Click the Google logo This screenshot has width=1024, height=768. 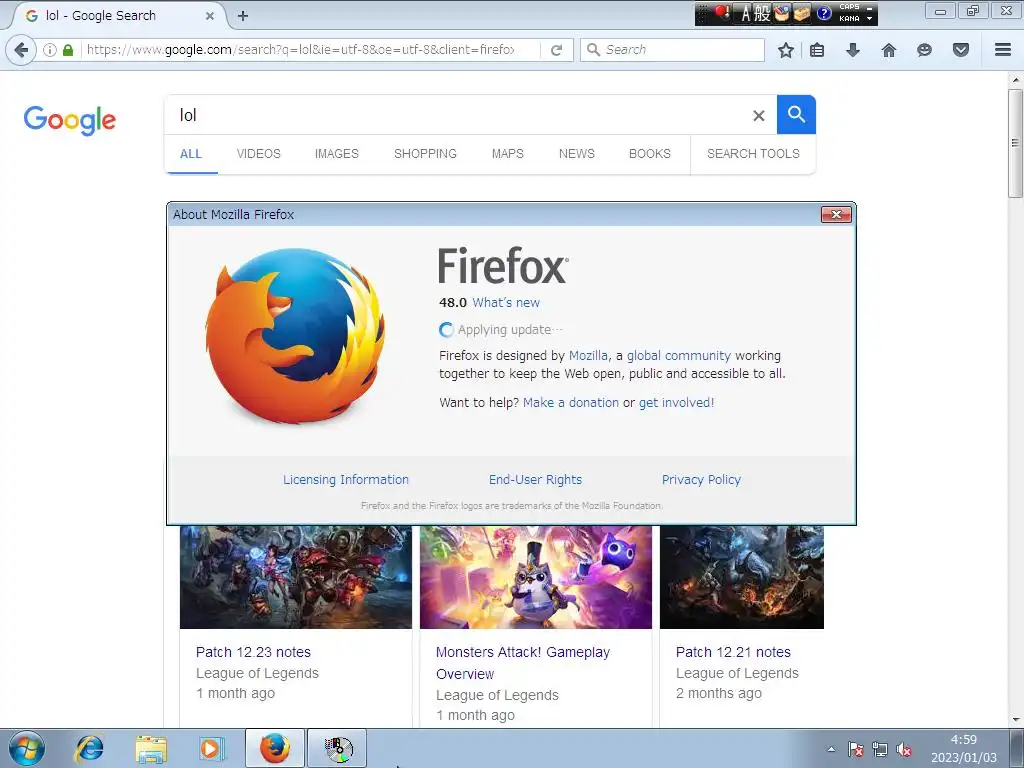pyautogui.click(x=70, y=120)
